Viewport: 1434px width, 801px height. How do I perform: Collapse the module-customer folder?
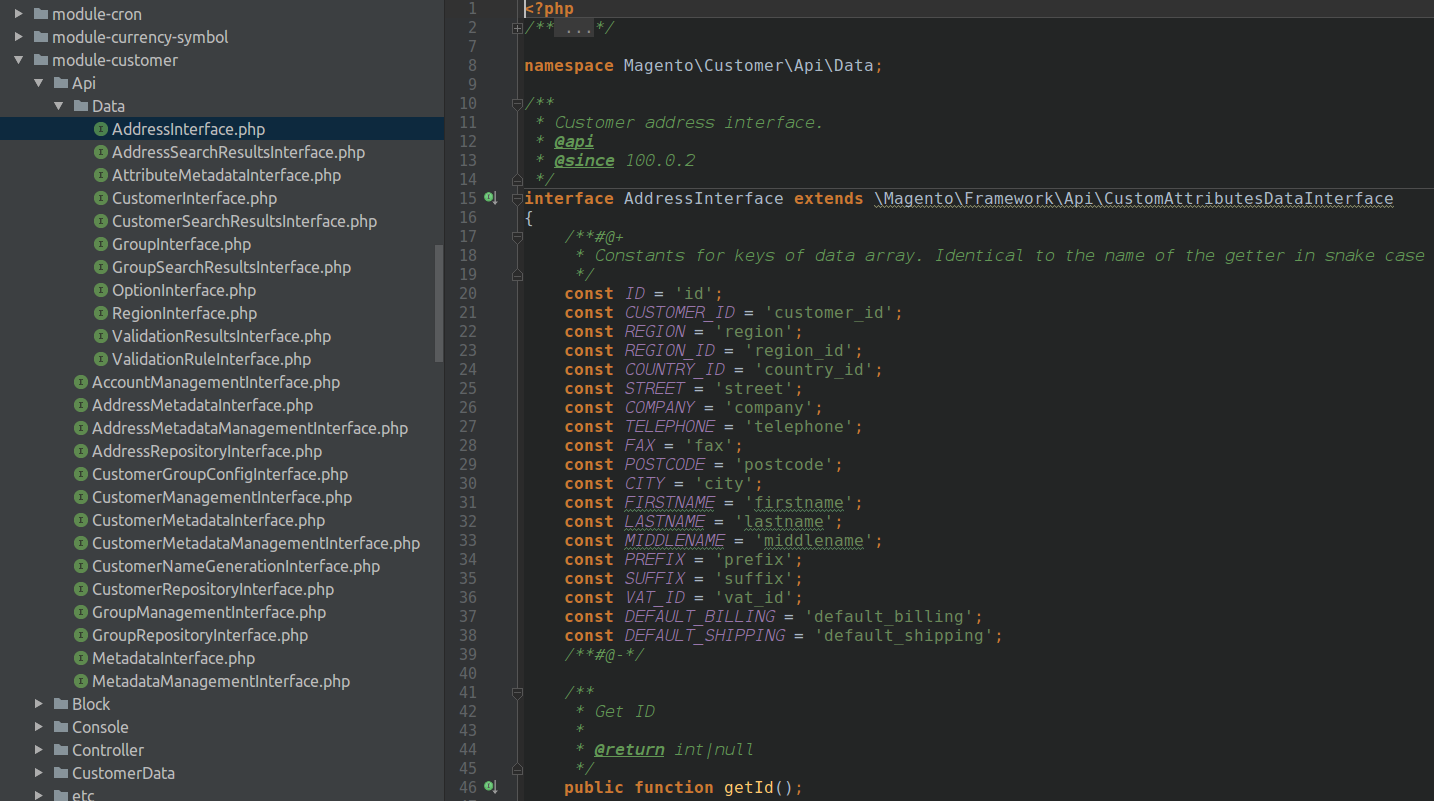pyautogui.click(x=19, y=60)
